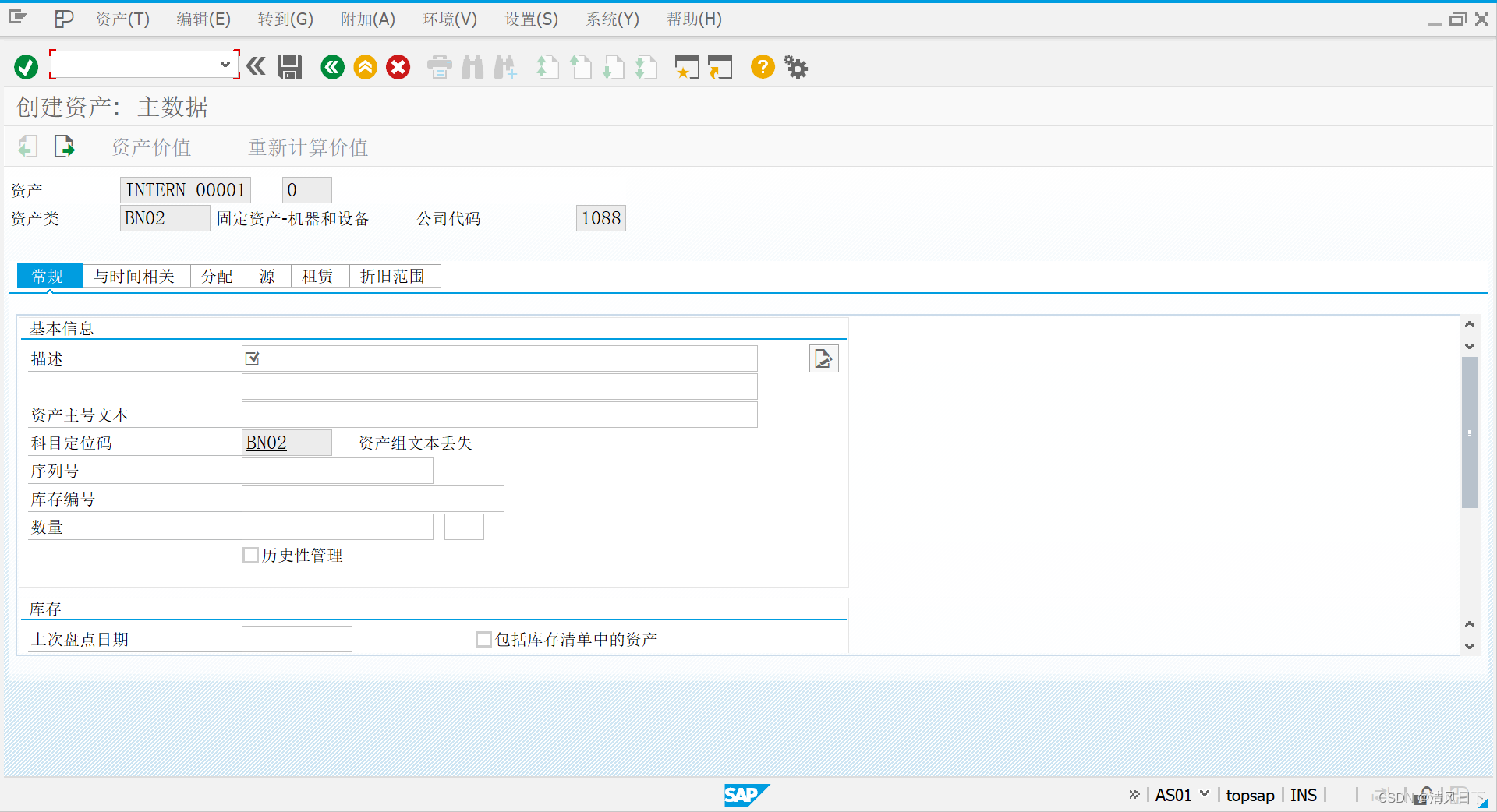Check 包括库存清单中的资产 option
1497x812 pixels.
483,639
